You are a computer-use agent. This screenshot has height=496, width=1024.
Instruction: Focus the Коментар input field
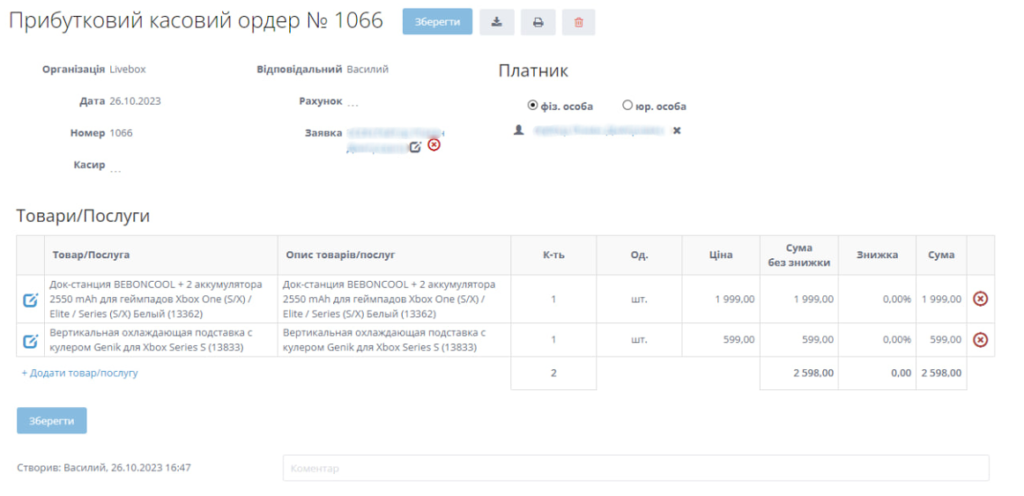635,468
